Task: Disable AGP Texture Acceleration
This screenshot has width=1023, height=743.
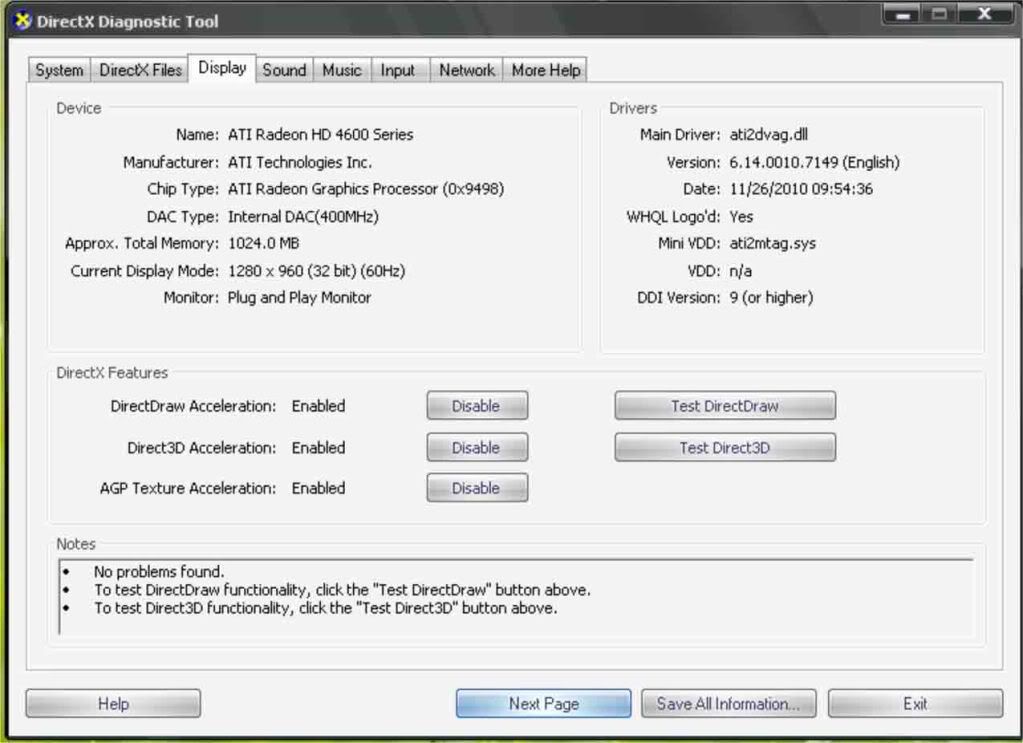Action: coord(477,488)
